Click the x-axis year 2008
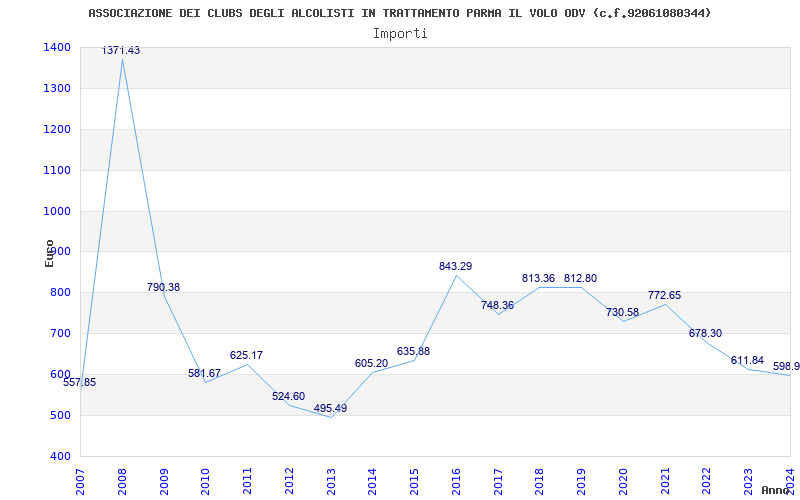The height and width of the screenshot is (500, 800). click(x=122, y=482)
